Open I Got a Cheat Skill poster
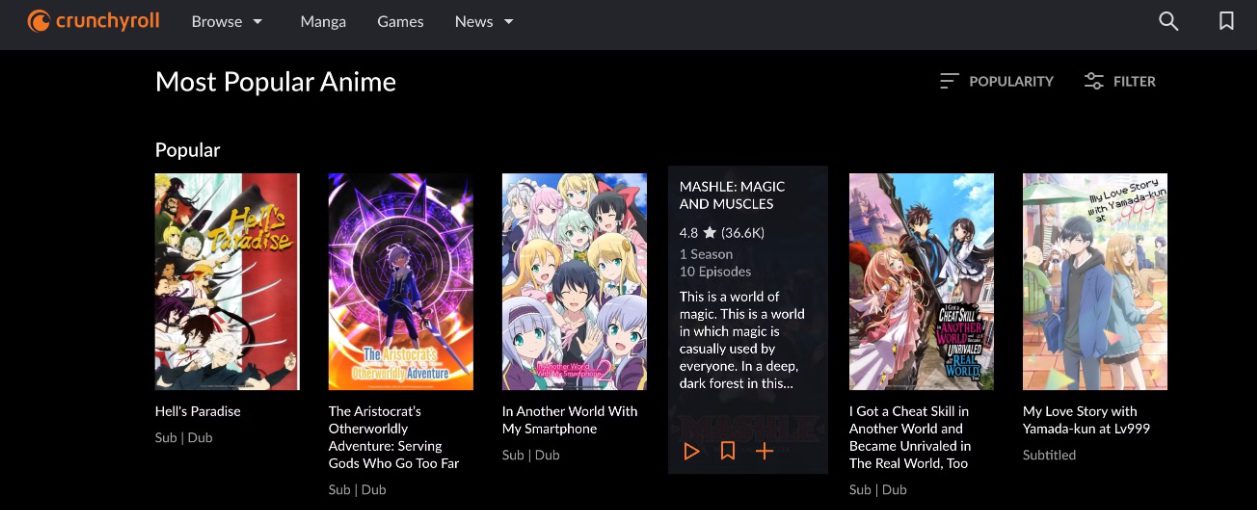The image size is (1257, 510). point(921,281)
